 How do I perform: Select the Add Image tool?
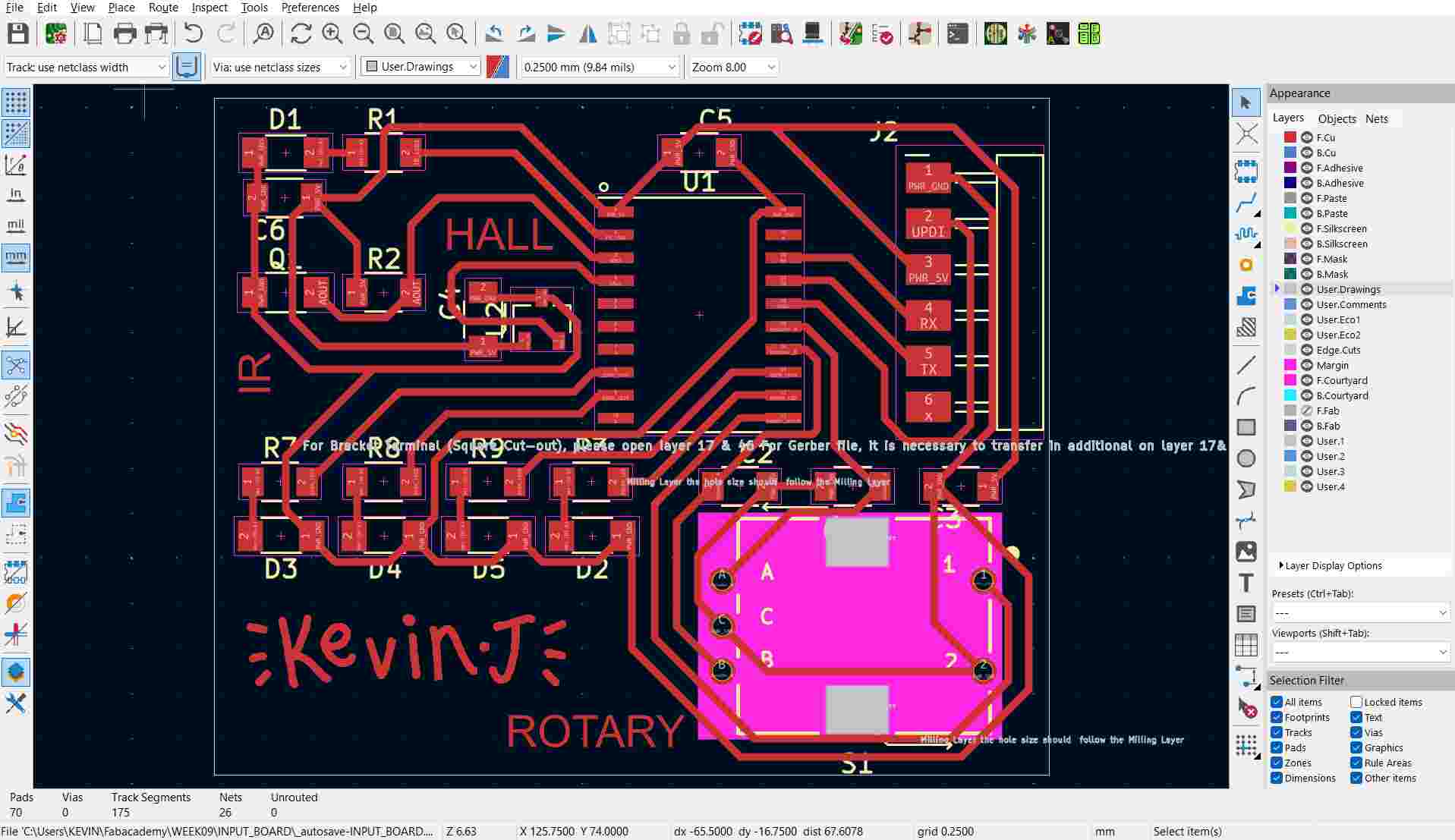(x=1246, y=552)
